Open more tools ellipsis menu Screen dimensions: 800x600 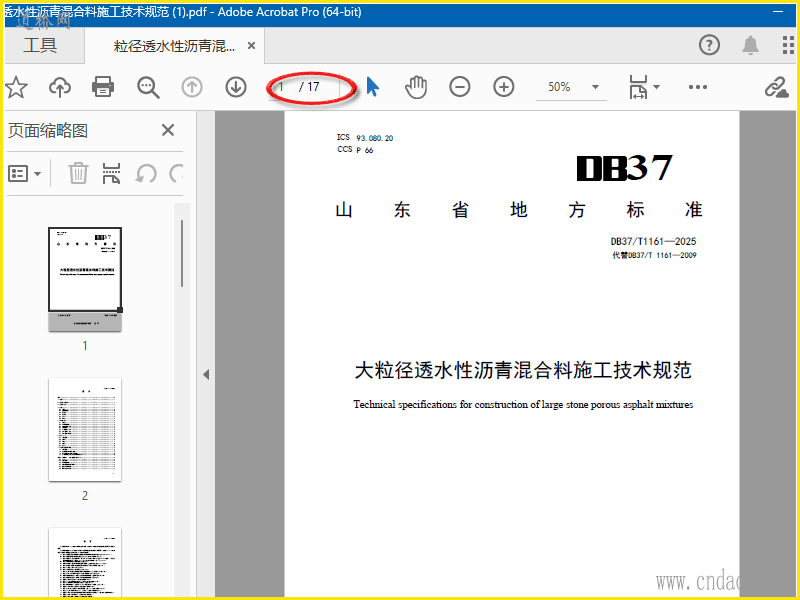[697, 87]
